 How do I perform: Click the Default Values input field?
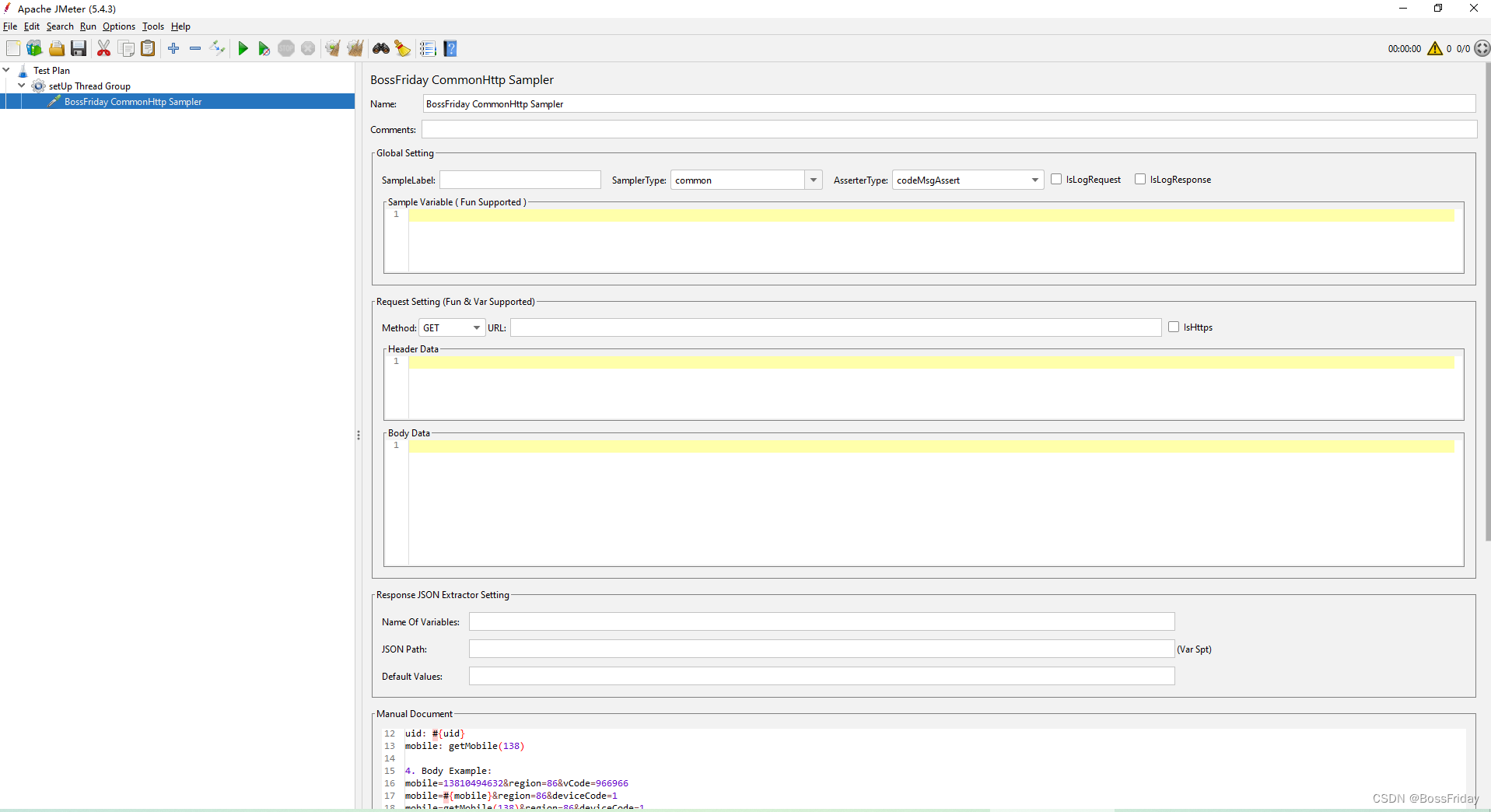tap(821, 676)
